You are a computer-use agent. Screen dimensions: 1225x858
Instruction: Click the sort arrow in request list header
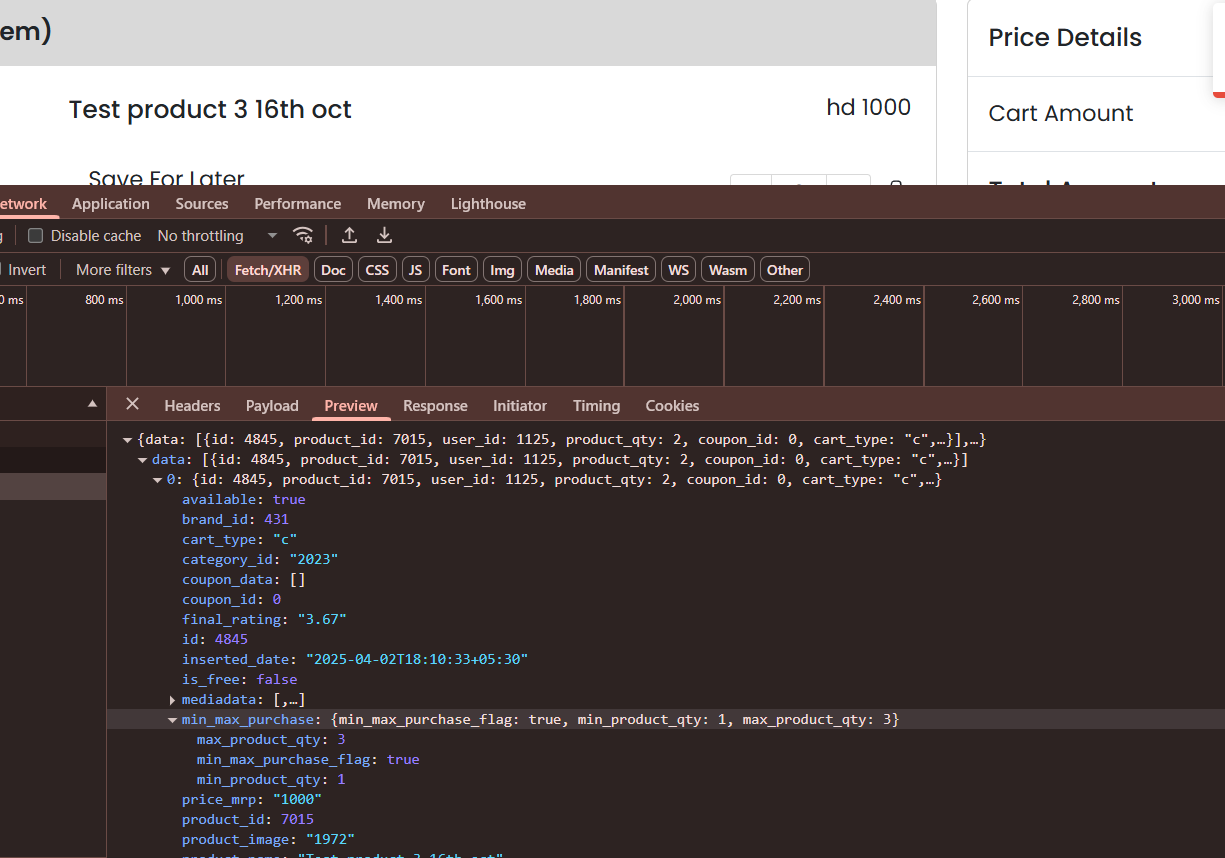point(93,404)
